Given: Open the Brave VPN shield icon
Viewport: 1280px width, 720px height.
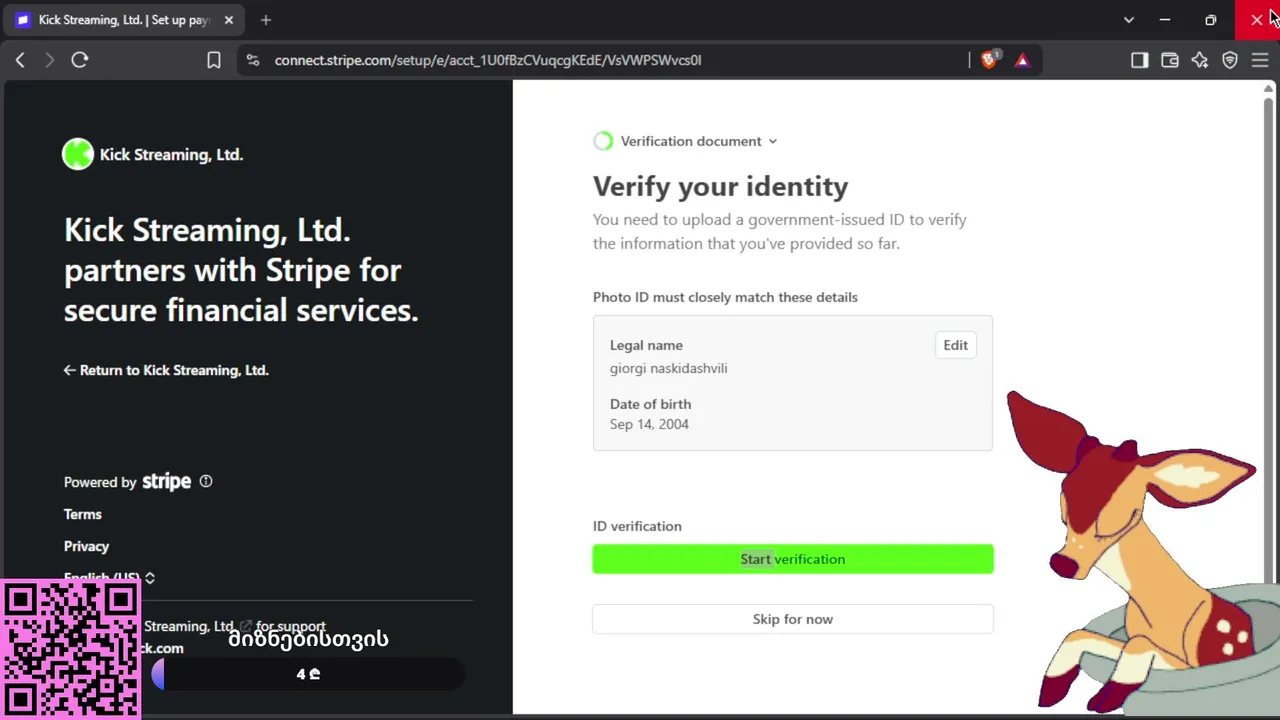Looking at the screenshot, I should click(1230, 60).
